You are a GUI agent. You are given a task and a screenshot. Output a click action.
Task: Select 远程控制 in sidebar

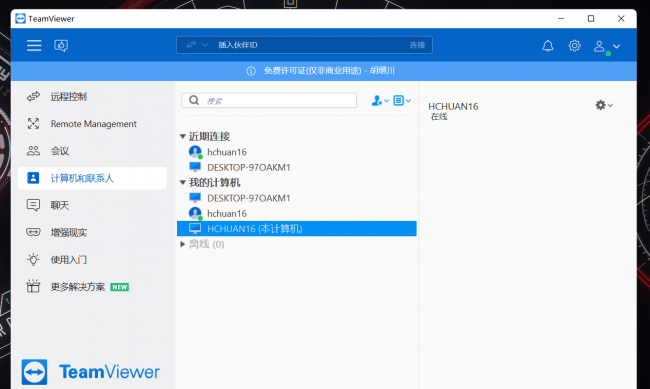tap(92, 97)
